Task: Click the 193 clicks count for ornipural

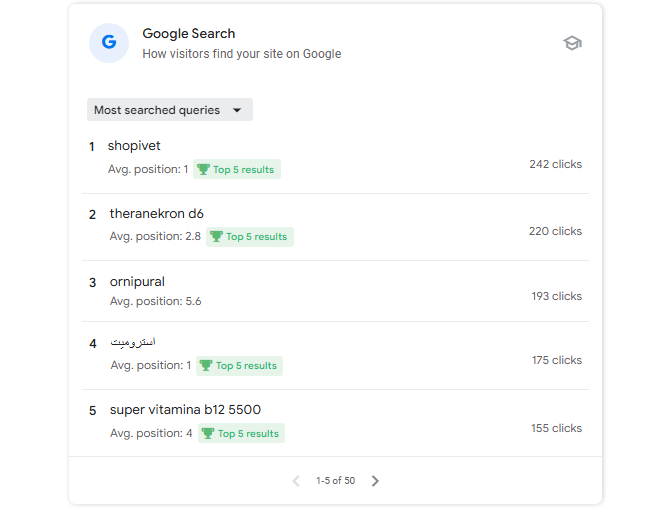Action: click(x=556, y=296)
